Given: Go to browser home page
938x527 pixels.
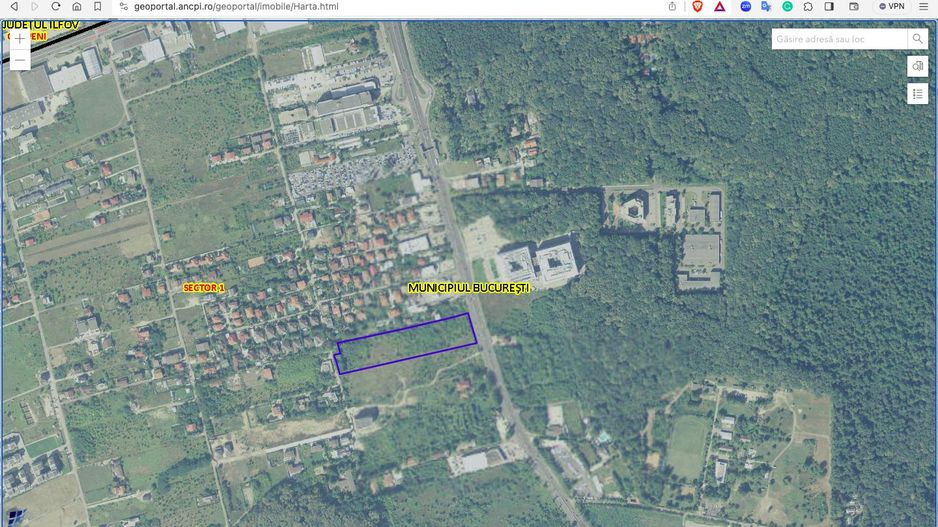Looking at the screenshot, I should tap(77, 7).
